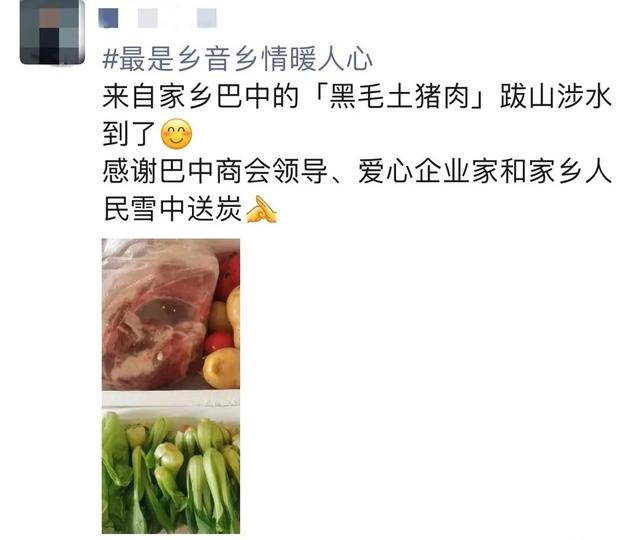Click the yellow potato in the photo
The width and height of the screenshot is (640, 540).
coord(222,368)
